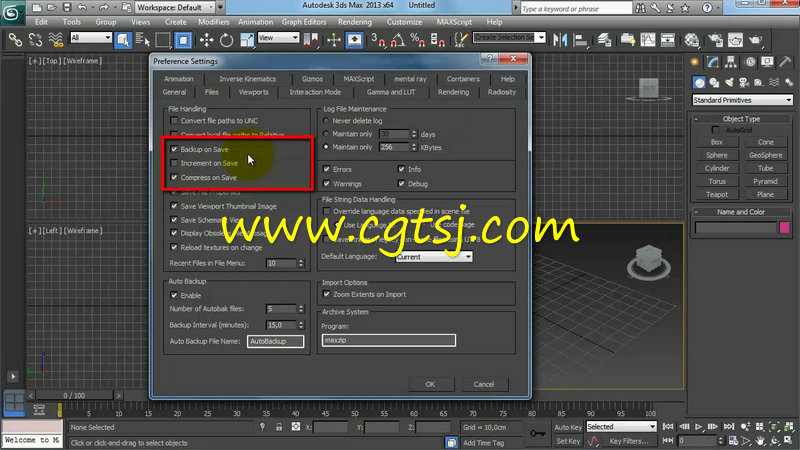Open Default Language Current dropdown
Image resolution: width=800 pixels, height=450 pixels.
434,257
